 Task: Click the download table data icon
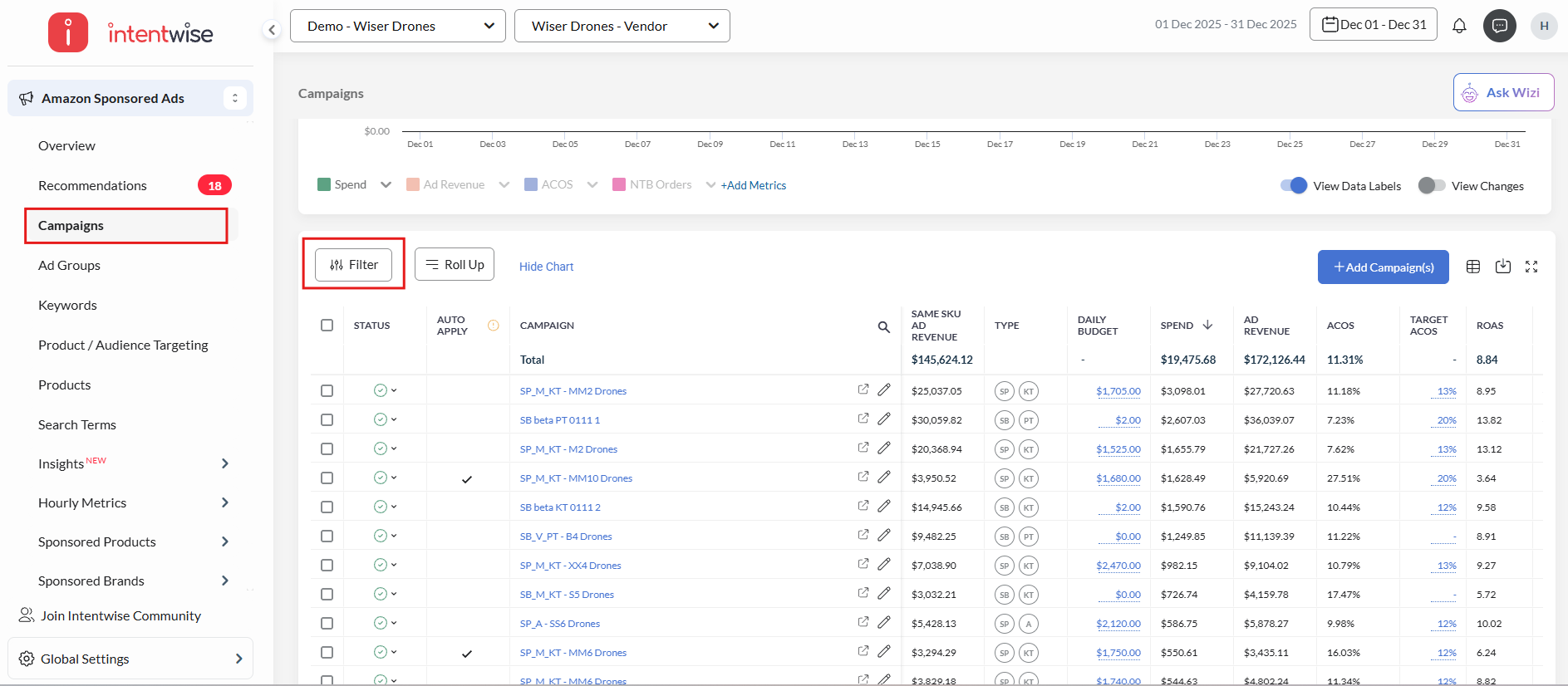click(x=1503, y=267)
